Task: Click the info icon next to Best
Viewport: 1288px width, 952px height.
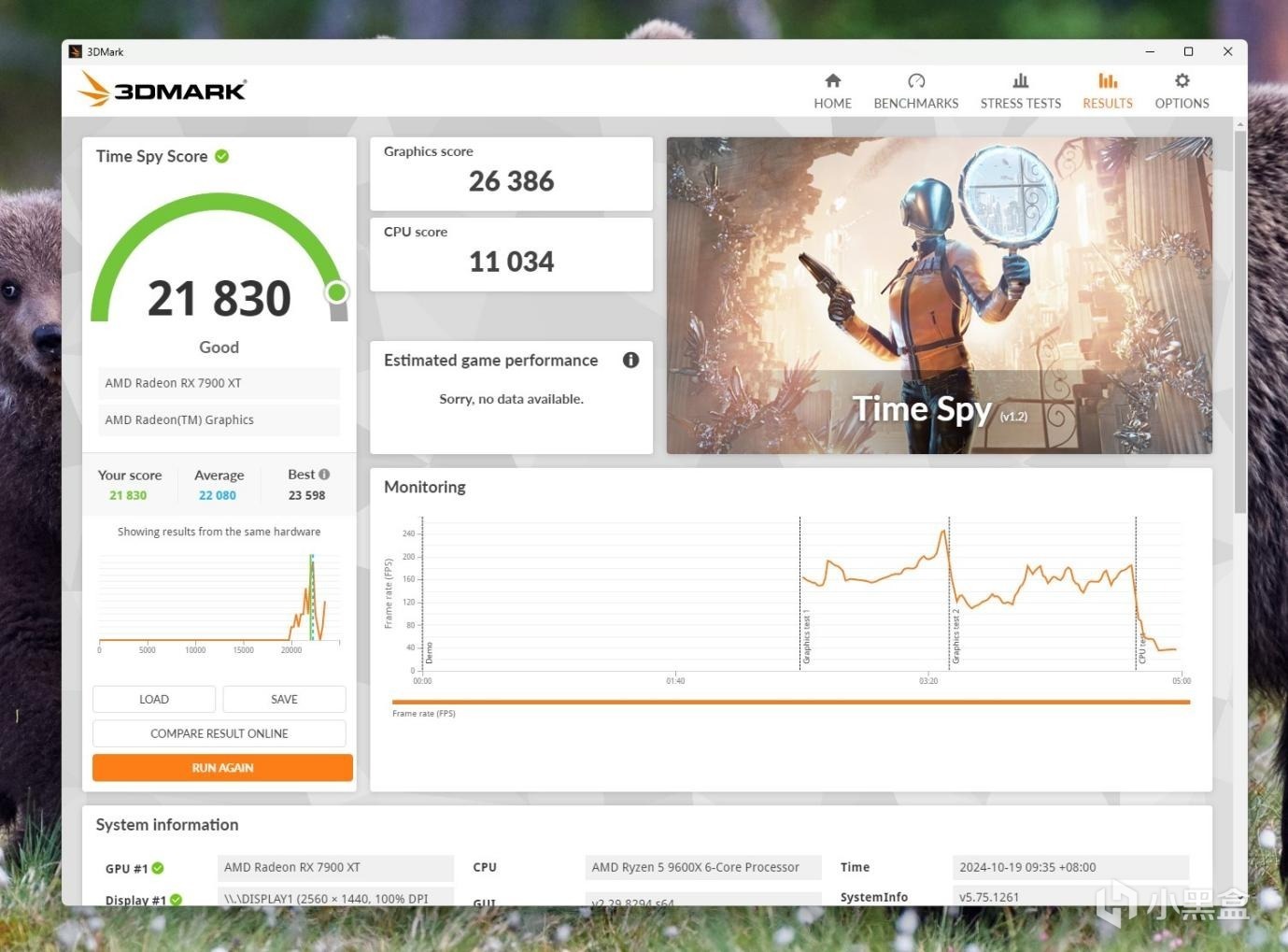Action: (x=324, y=475)
